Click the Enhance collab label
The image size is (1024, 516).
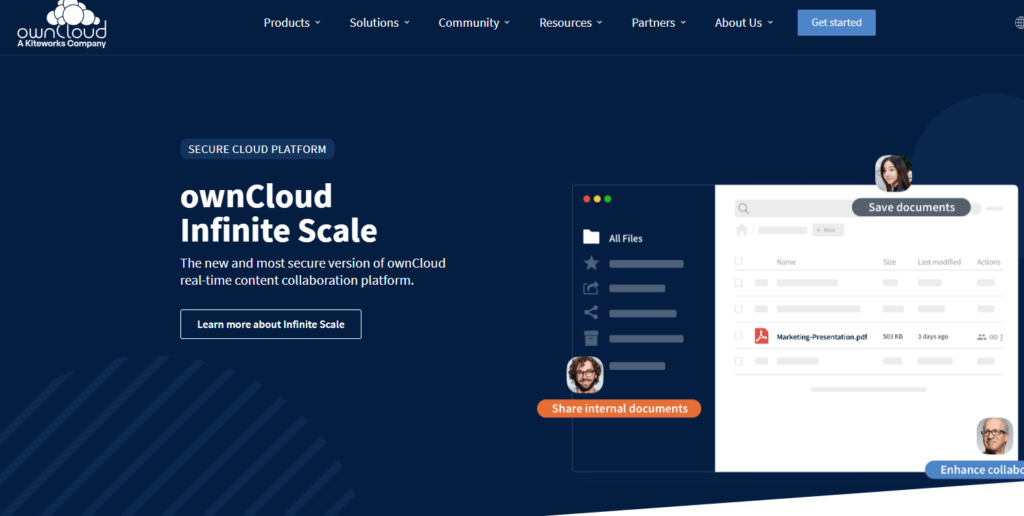974,470
